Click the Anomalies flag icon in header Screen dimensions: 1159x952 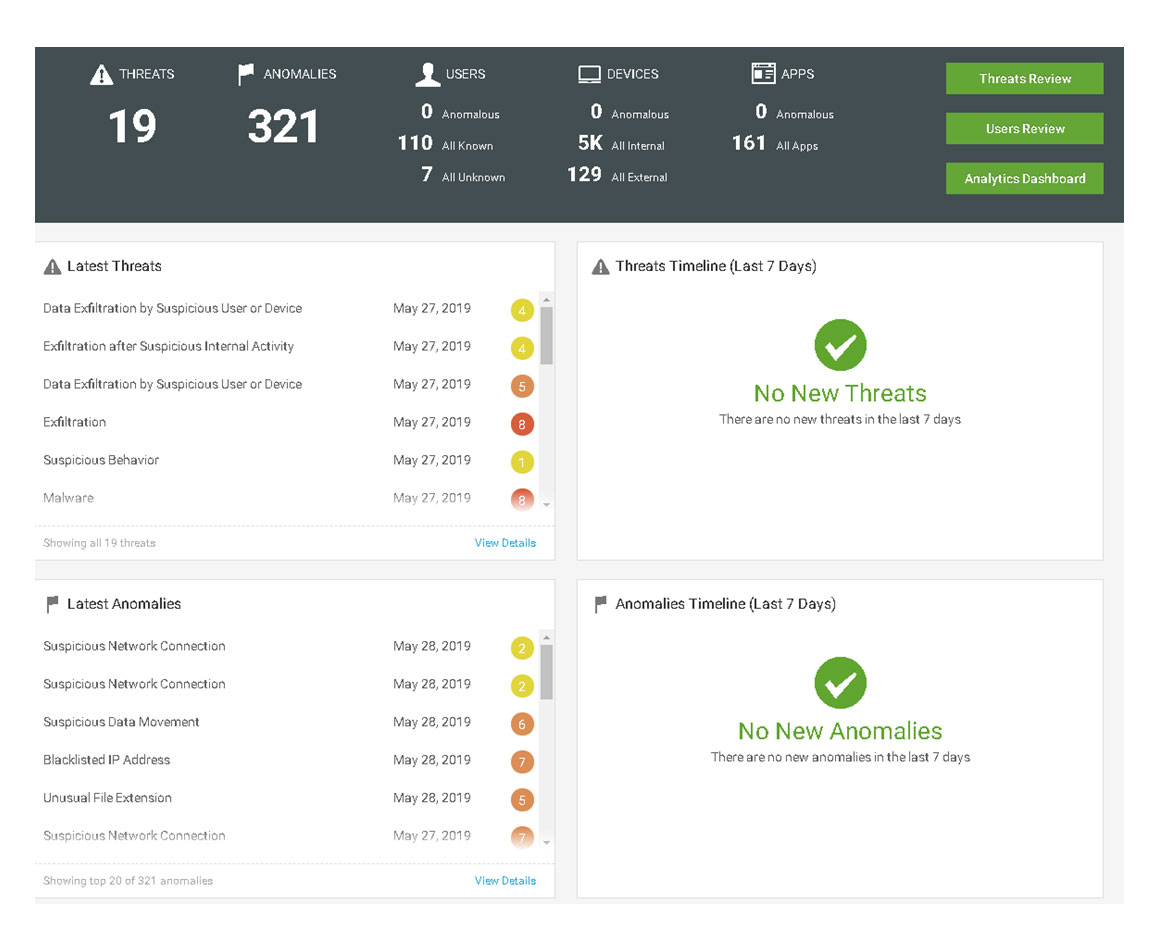point(246,74)
